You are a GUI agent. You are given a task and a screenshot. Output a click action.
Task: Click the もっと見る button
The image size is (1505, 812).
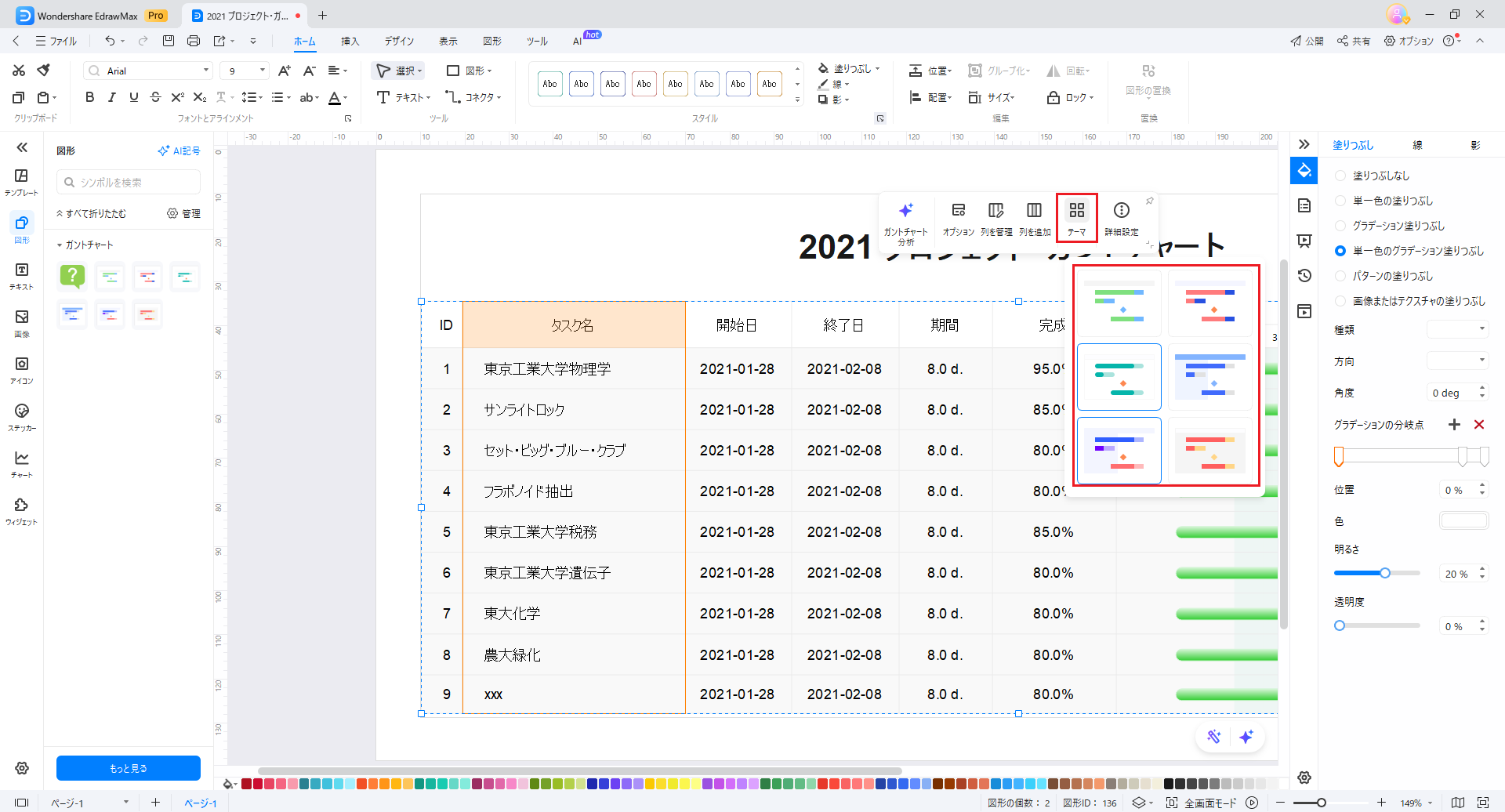point(129,768)
